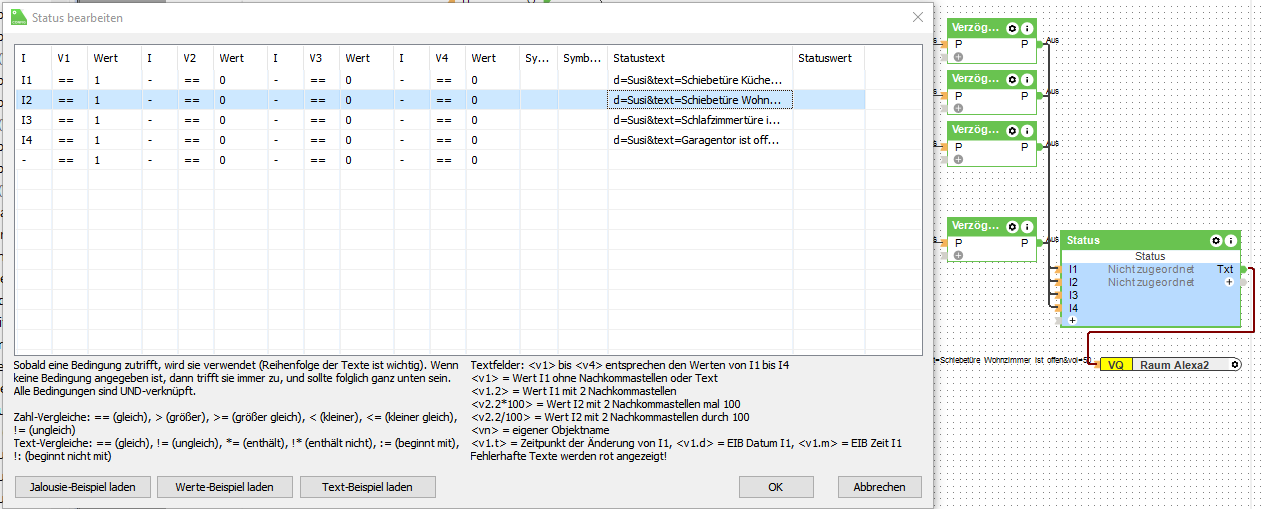This screenshot has width=1261, height=509.
Task: Click info icon of topmost Verzög... block
Action: click(1026, 28)
